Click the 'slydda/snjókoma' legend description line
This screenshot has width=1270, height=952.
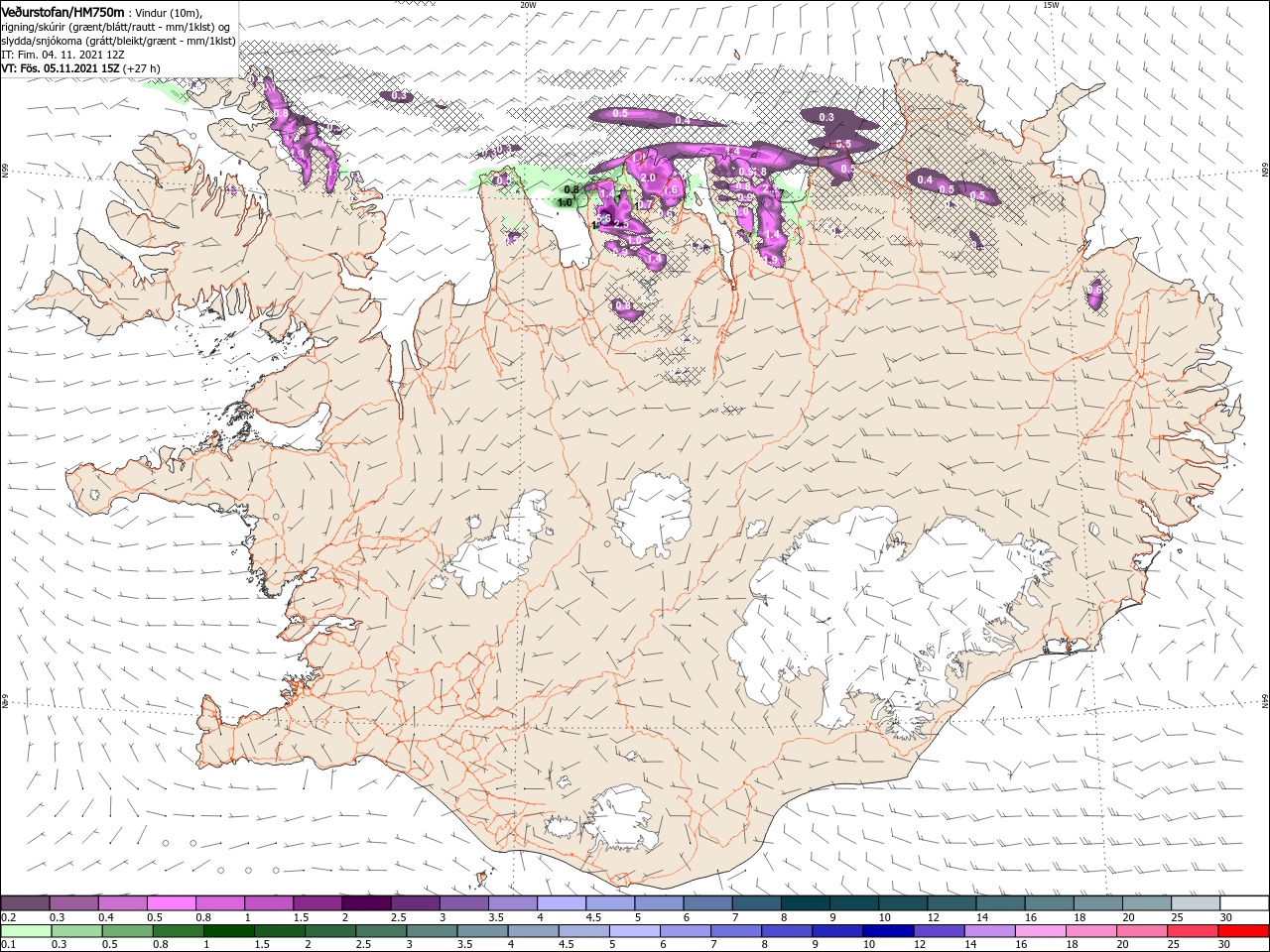117,40
